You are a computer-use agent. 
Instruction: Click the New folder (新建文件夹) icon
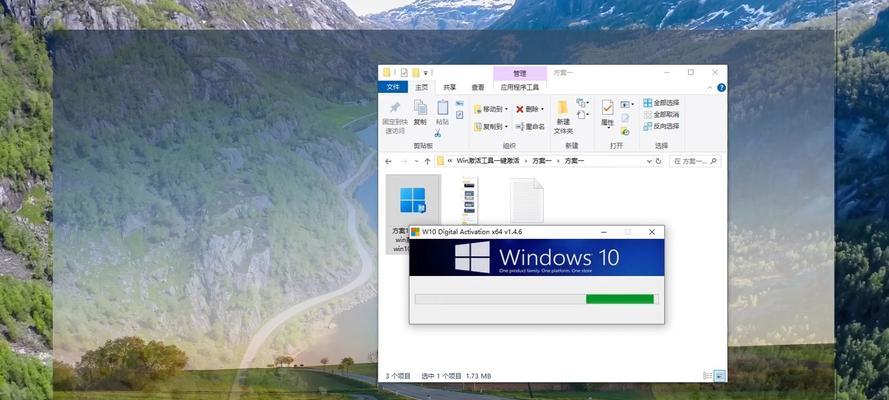coord(562,108)
